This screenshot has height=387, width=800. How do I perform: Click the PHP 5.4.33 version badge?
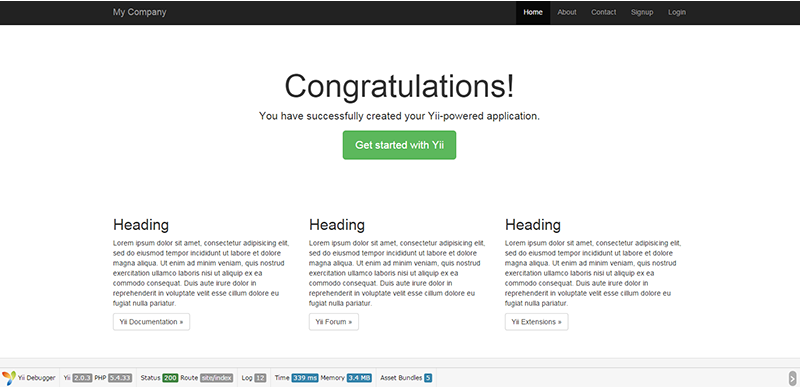point(120,378)
